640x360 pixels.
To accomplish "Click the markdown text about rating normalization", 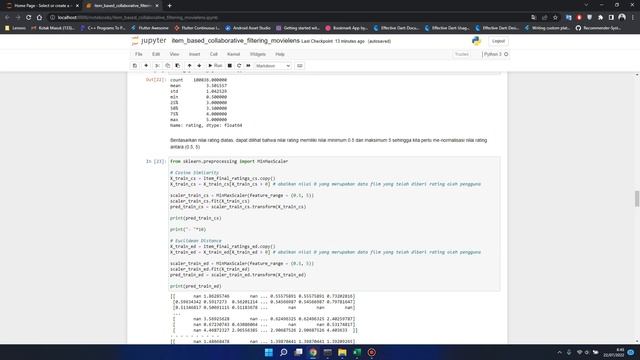I will point(329,143).
